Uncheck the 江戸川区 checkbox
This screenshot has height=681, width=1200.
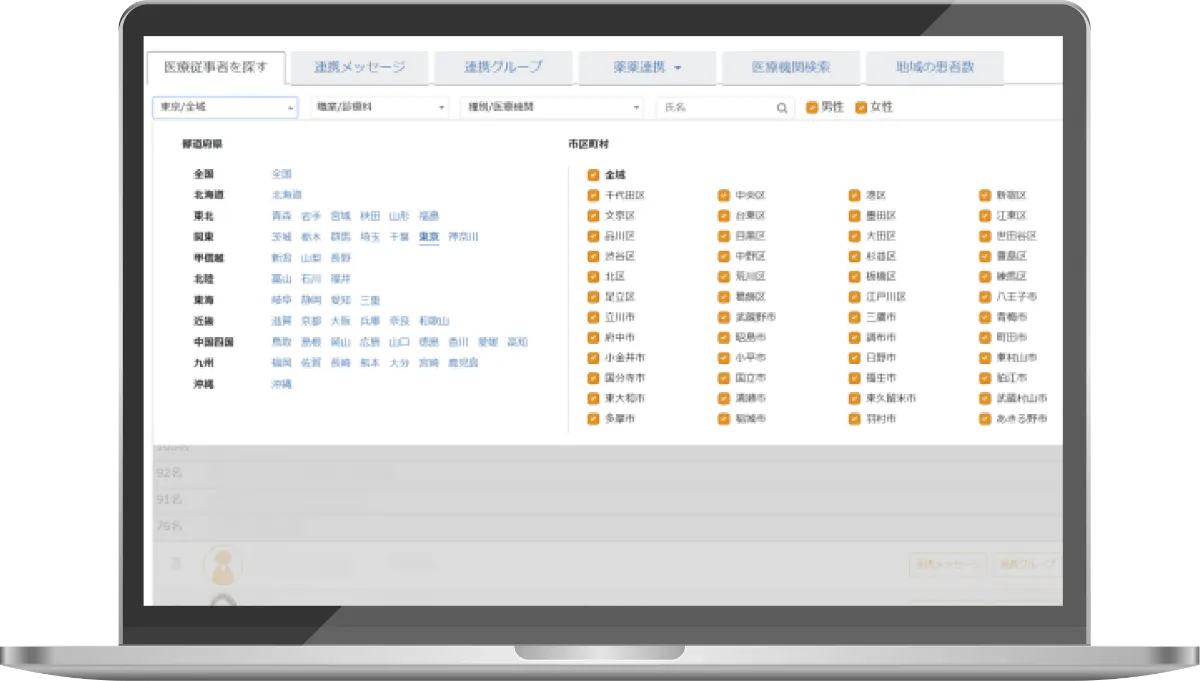click(854, 297)
